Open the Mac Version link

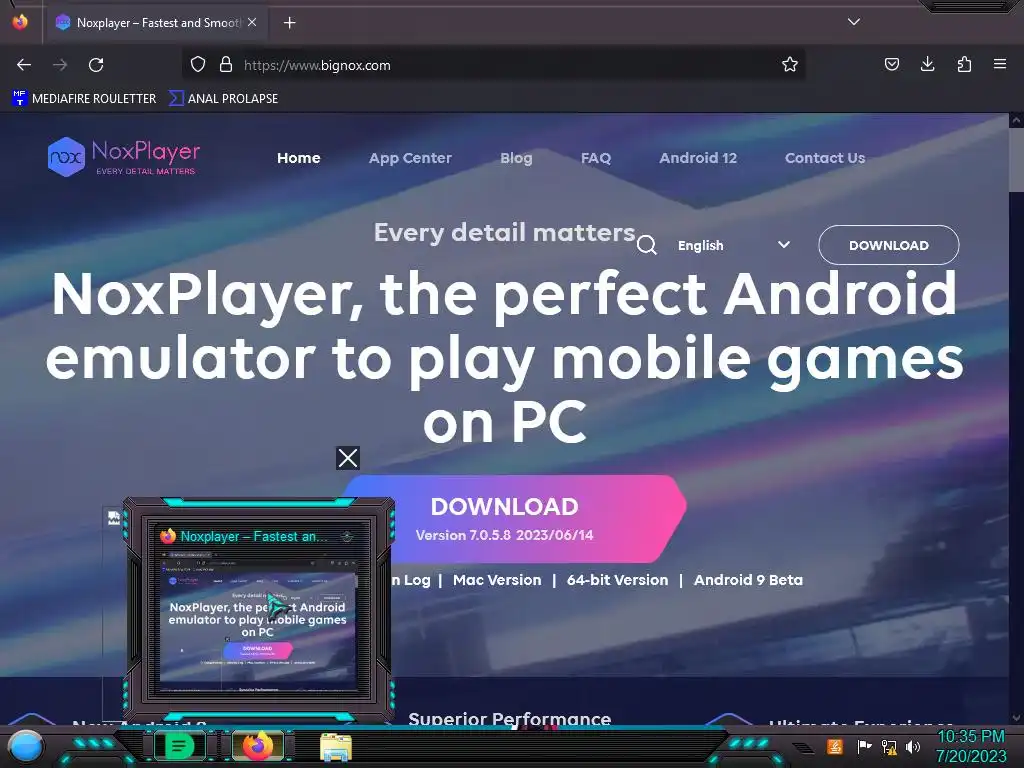click(x=497, y=580)
